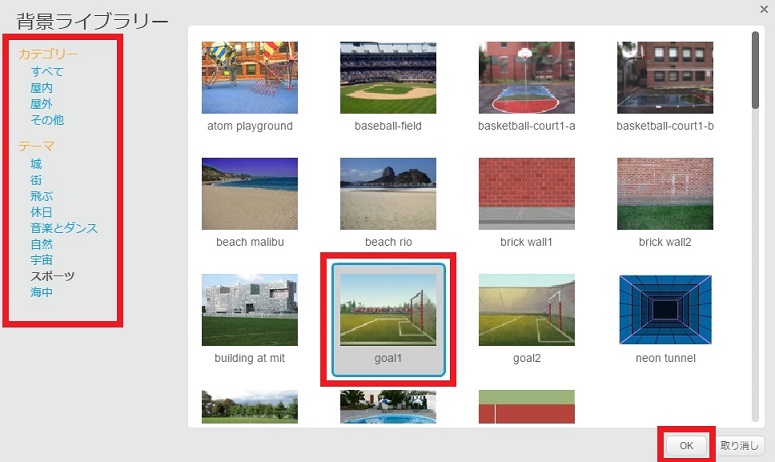The height and width of the screenshot is (462, 775).
Task: Select the その他 category
Action: [x=47, y=120]
